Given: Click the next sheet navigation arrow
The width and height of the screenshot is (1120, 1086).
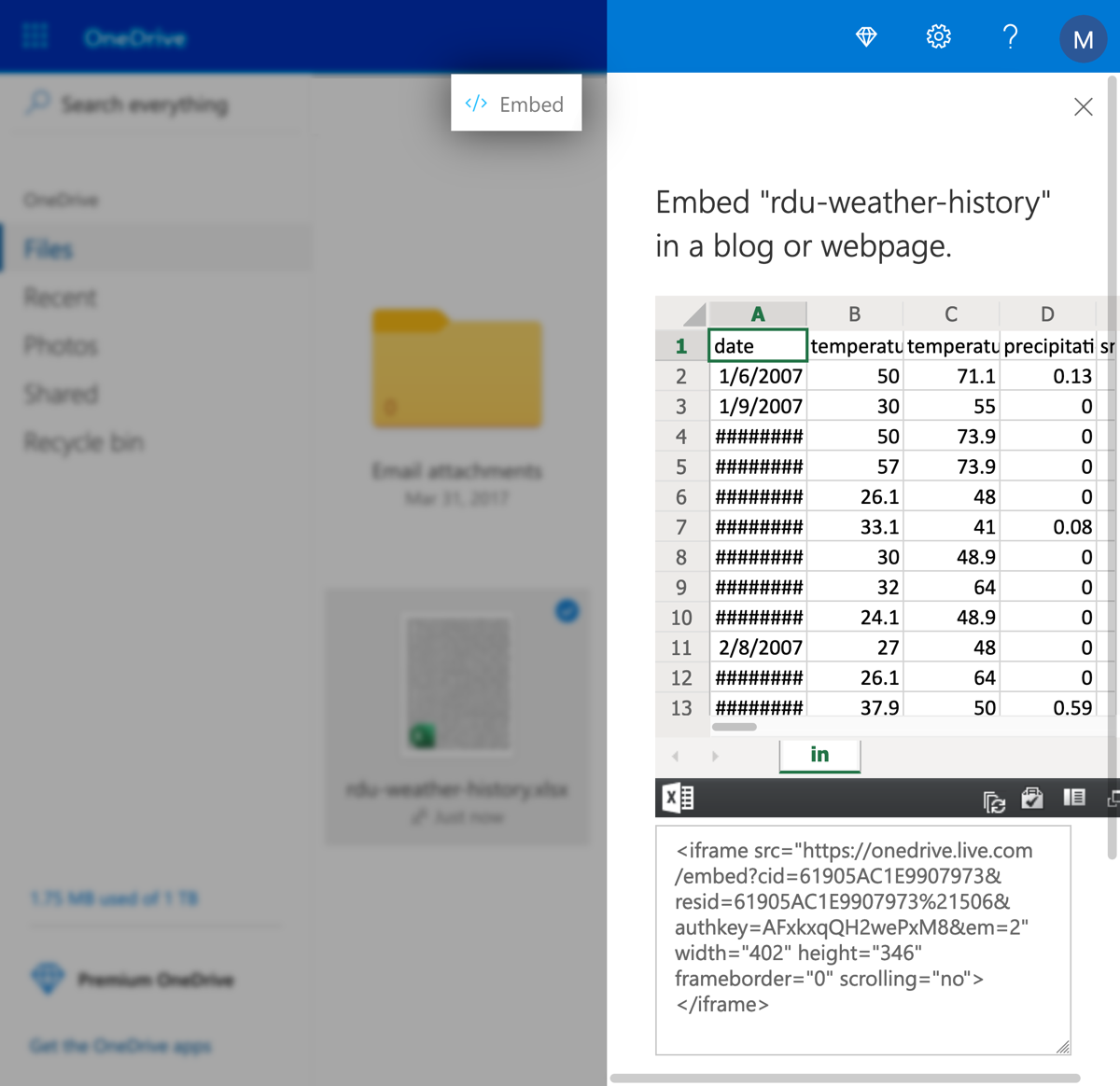Looking at the screenshot, I should [x=715, y=756].
